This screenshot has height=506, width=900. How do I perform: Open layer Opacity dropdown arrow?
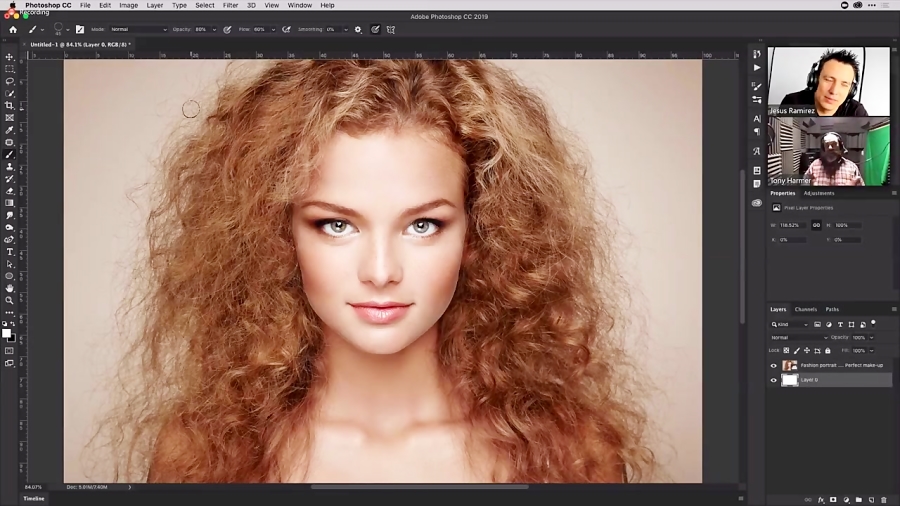click(871, 337)
